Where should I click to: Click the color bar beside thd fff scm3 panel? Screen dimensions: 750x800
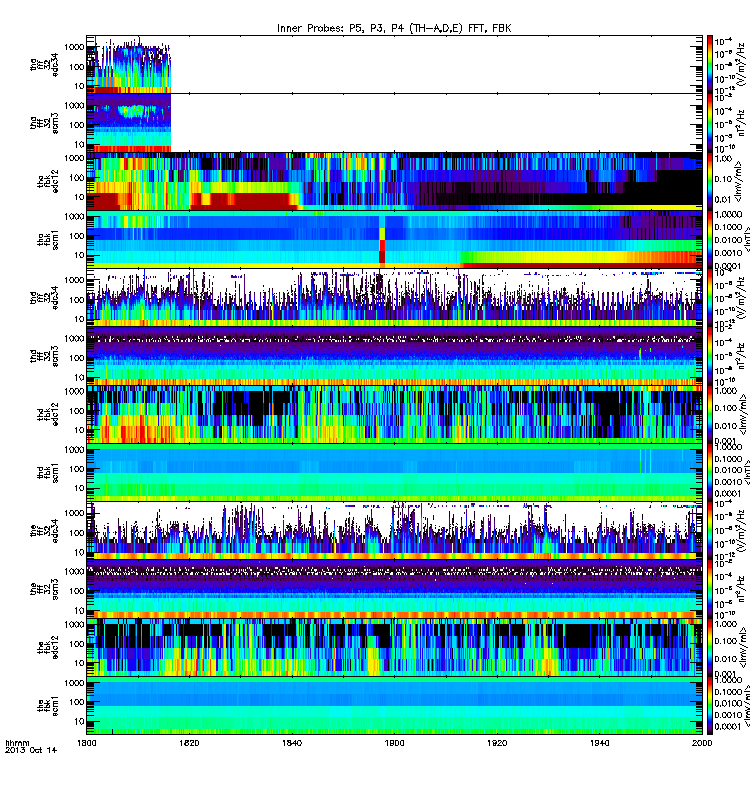click(710, 357)
